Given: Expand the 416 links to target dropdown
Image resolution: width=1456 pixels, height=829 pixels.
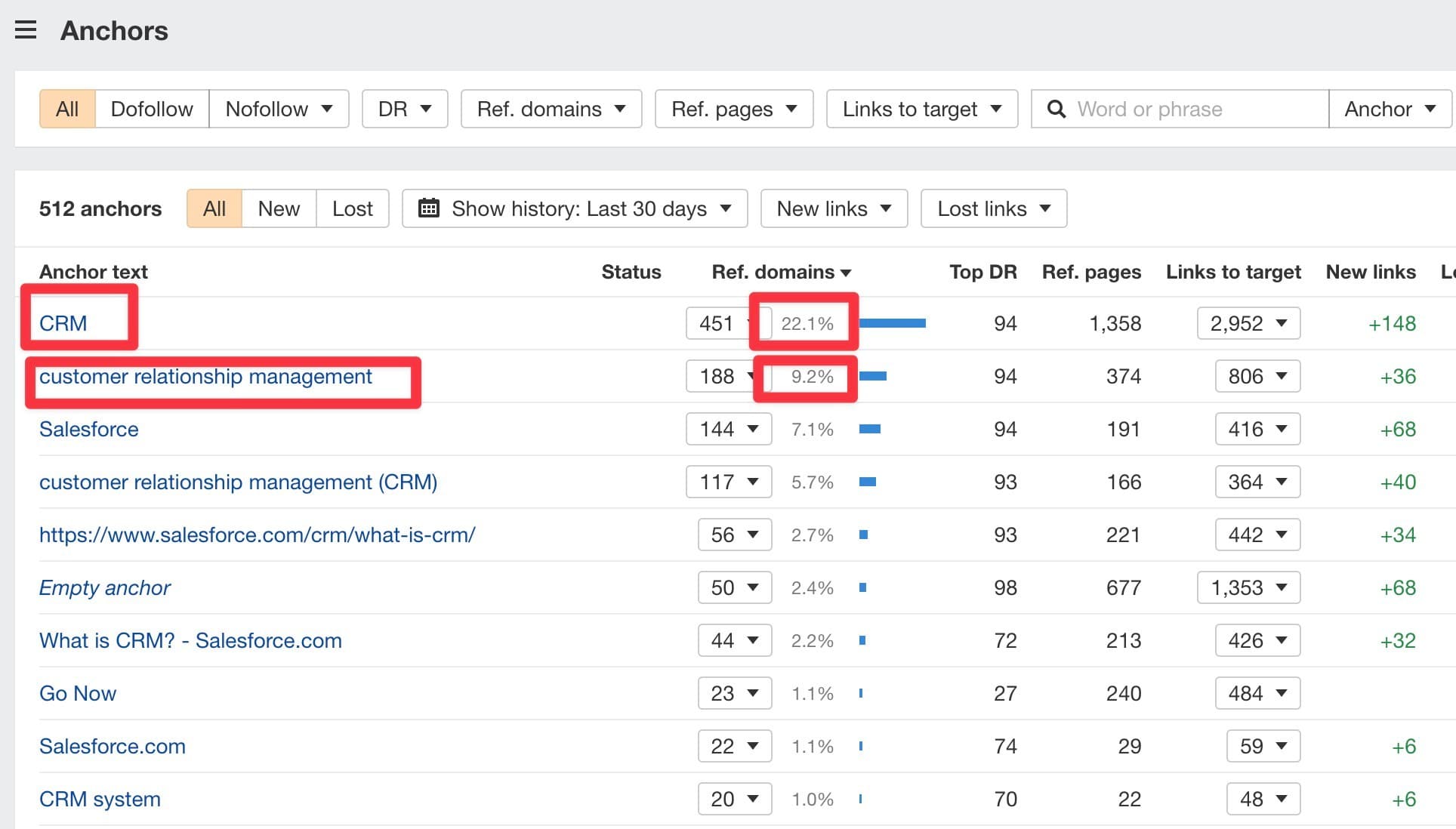Looking at the screenshot, I should (x=1258, y=429).
